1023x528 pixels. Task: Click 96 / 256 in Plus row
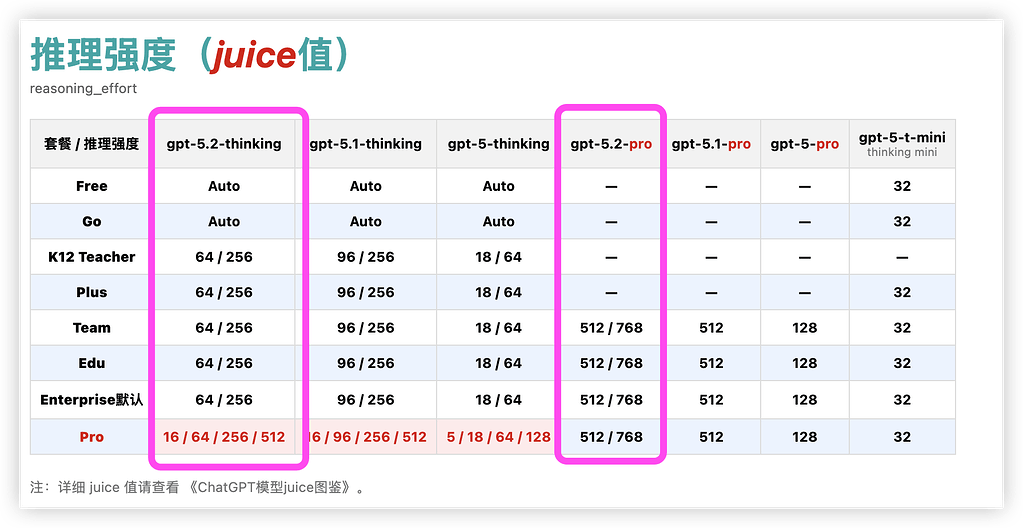365,292
